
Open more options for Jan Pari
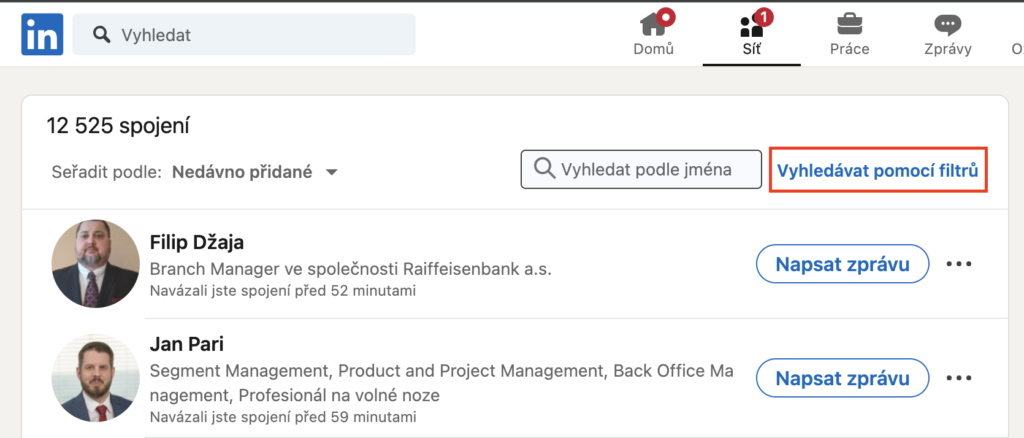coord(959,377)
